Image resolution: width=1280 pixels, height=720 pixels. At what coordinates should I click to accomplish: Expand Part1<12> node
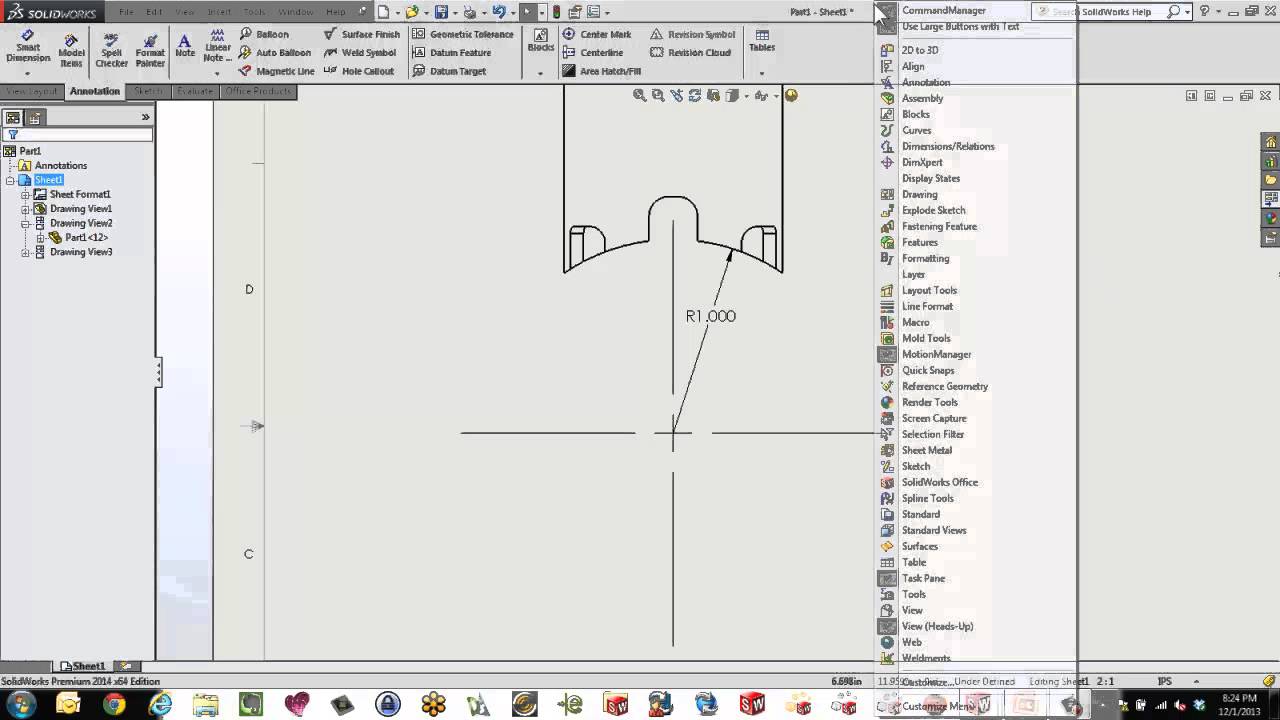click(40, 238)
